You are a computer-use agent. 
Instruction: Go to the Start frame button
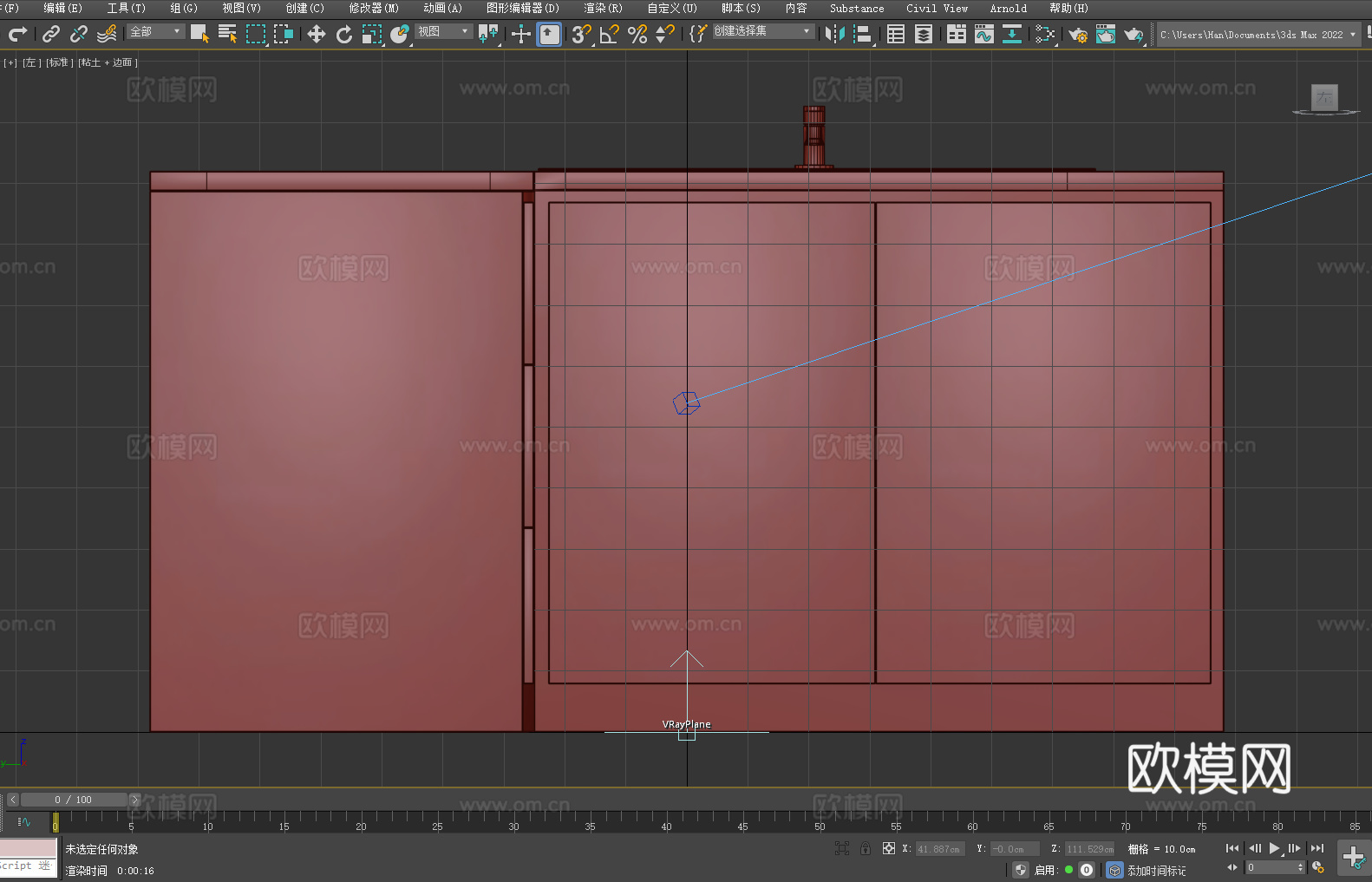tap(1232, 848)
